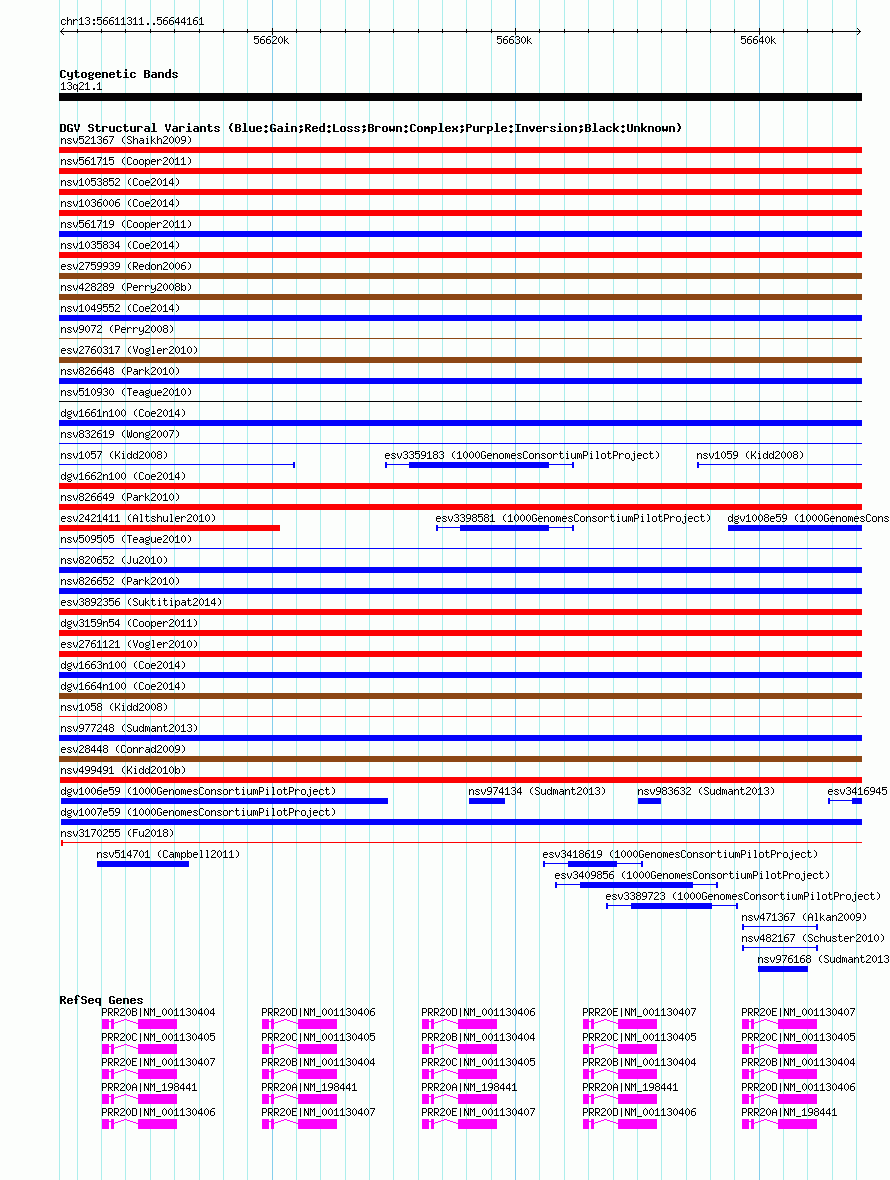The width and height of the screenshot is (890, 1180).
Task: Select the dgv3159n54 (Cooper2011) label
Action: point(129,624)
